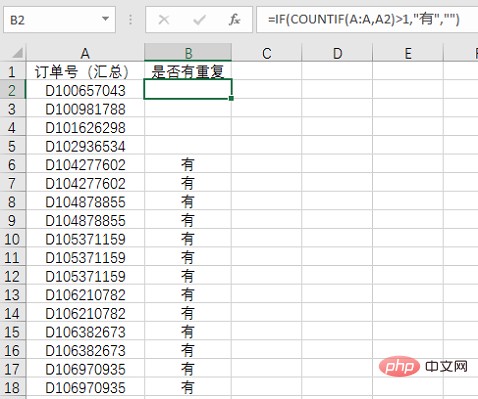Click the 有 cell in row 9
Image resolution: width=478 pixels, height=399 pixels.
click(x=188, y=220)
